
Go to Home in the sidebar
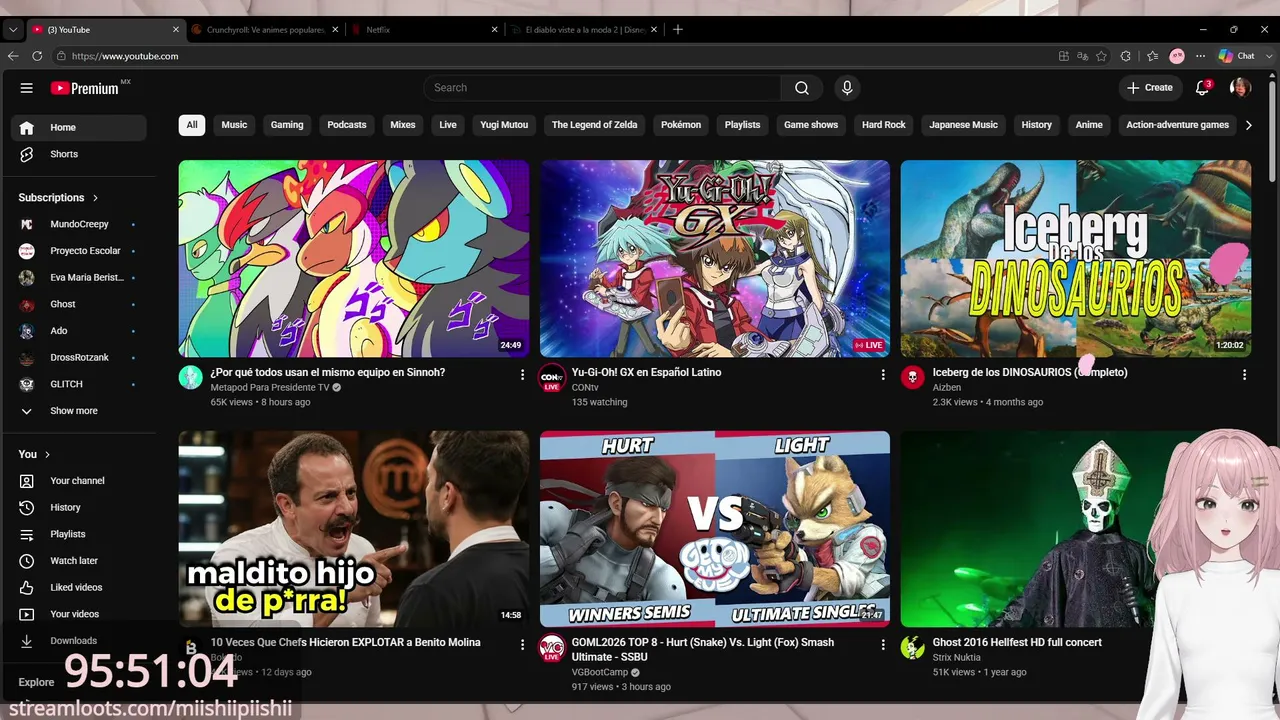(x=78, y=128)
